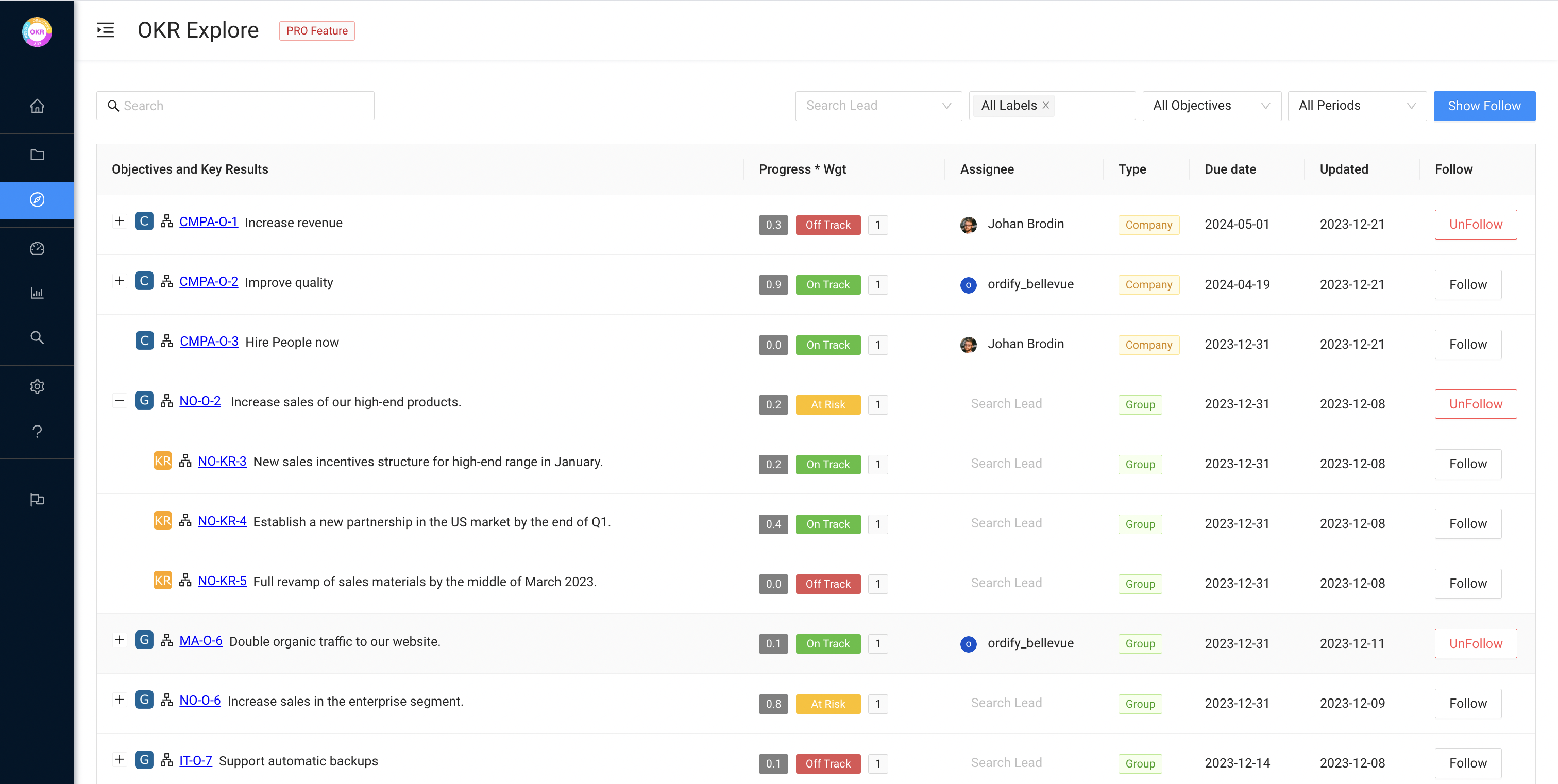Image resolution: width=1558 pixels, height=784 pixels.
Task: Open the bar chart reports icon
Action: (37, 293)
